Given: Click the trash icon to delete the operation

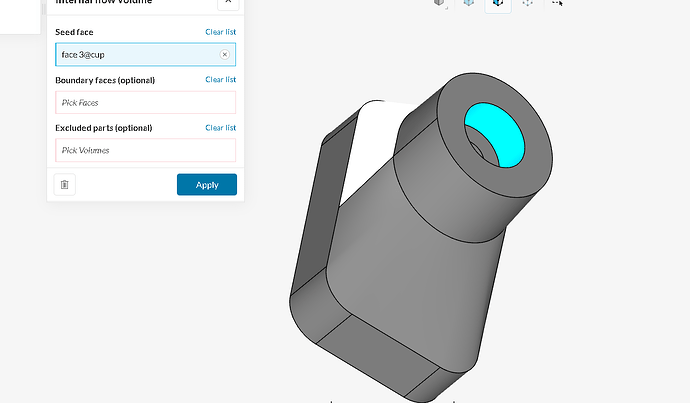Looking at the screenshot, I should pyautogui.click(x=65, y=184).
